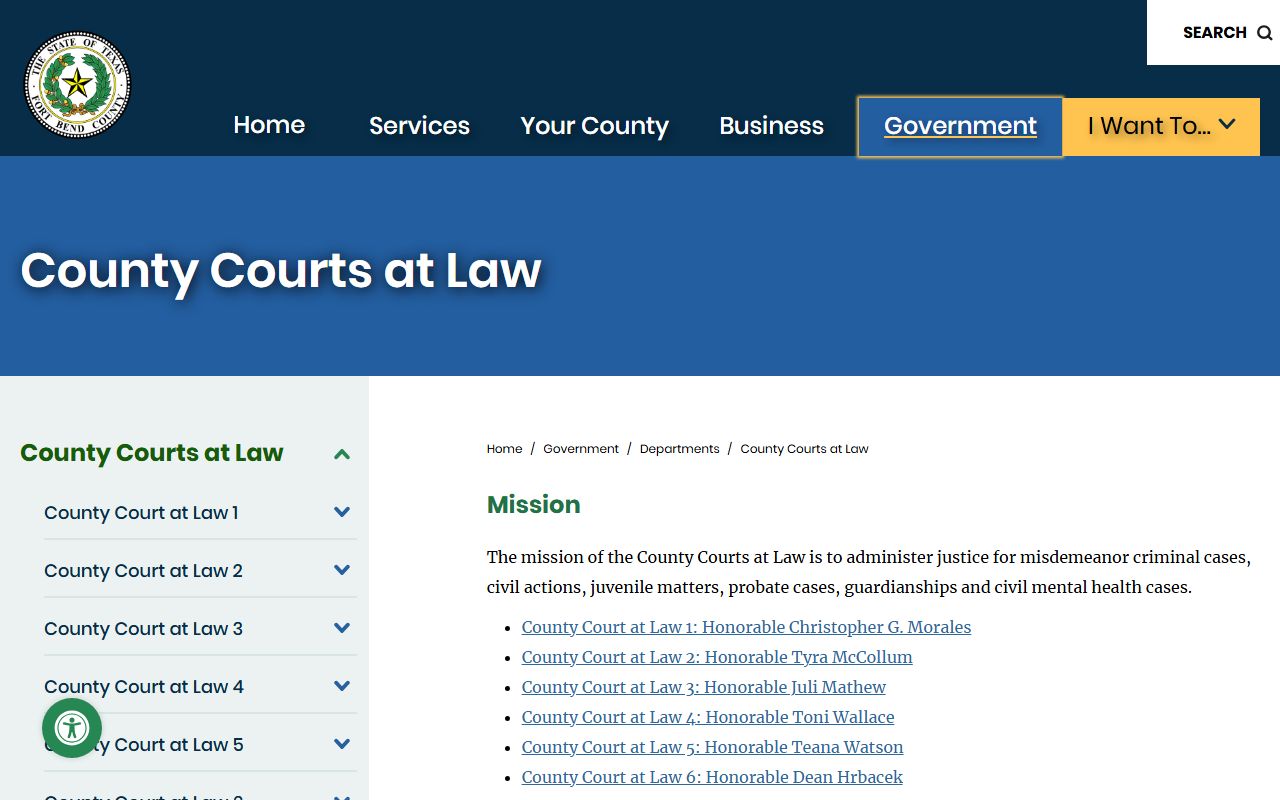Select County Court at Law 4 in sidebar
Image resolution: width=1280 pixels, height=800 pixels.
(144, 687)
